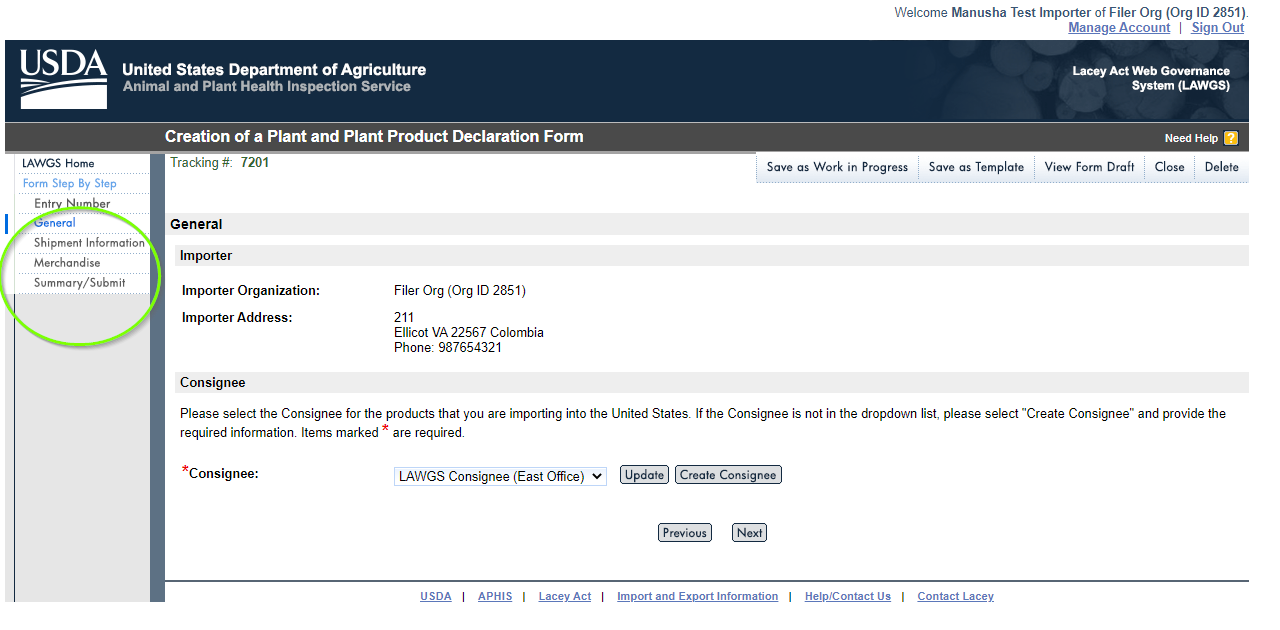Navigate to LAWGS Home in sidebar

[58, 163]
